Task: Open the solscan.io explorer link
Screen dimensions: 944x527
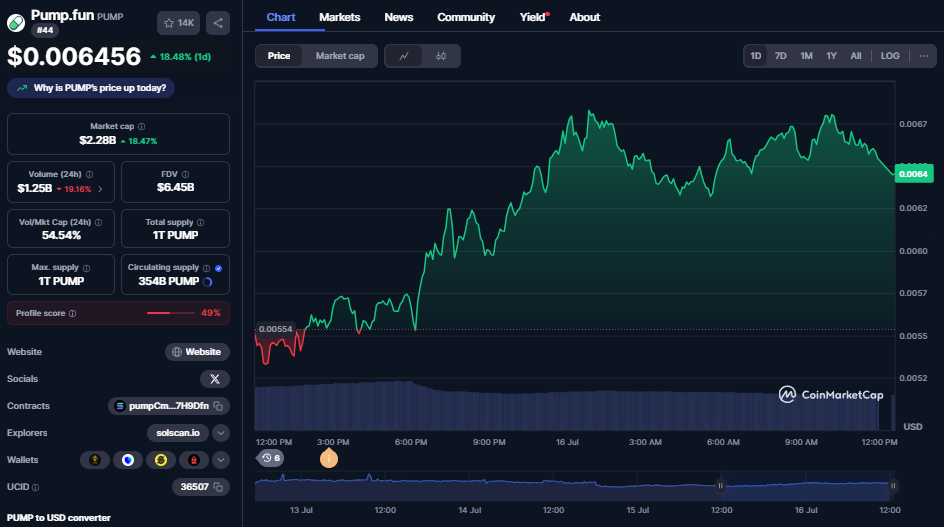Action: pos(178,433)
